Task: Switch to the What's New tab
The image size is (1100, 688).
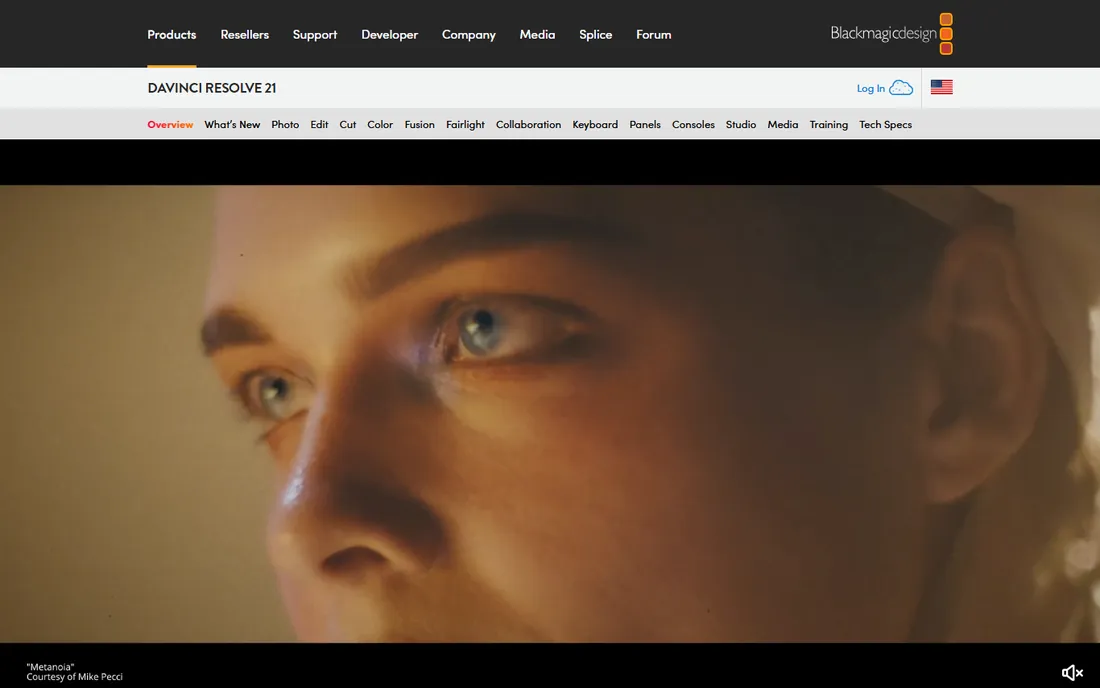Action: pos(232,124)
